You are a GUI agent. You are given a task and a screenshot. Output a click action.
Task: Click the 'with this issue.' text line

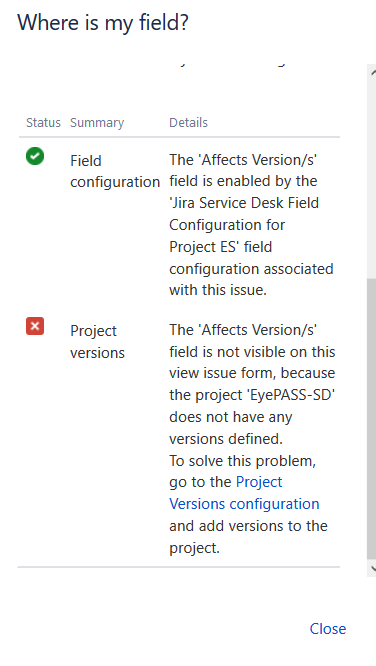coord(218,290)
